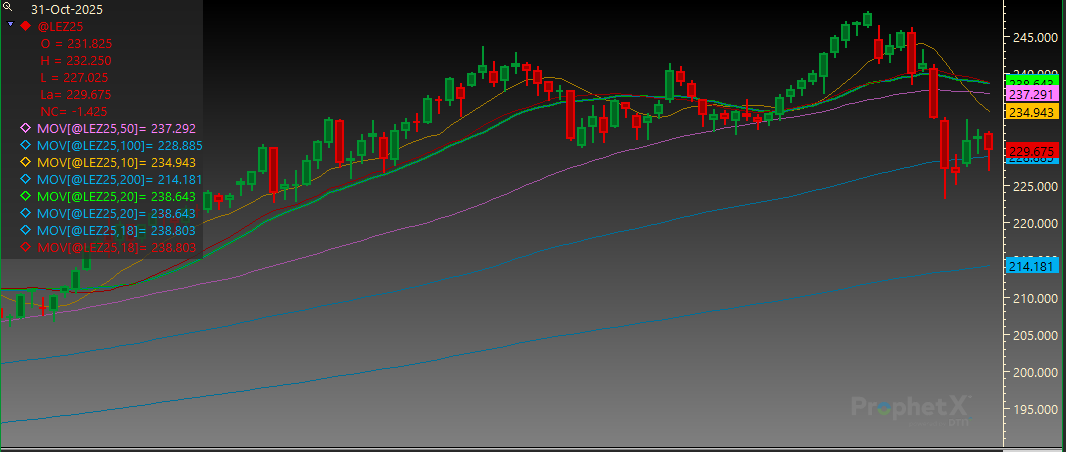
Task: Collapse the @LEZ25 legend triangle
Action: (x=10, y=23)
